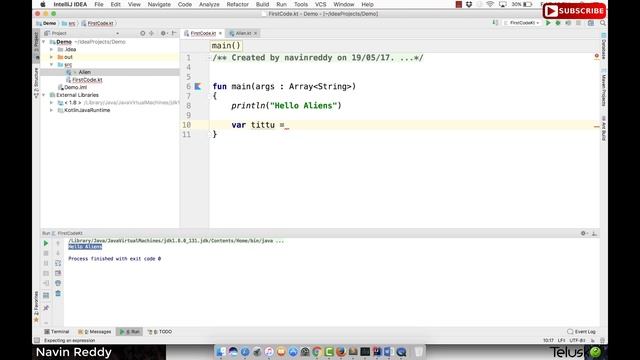
Task: Open the Refactor menu
Action: 238,4
